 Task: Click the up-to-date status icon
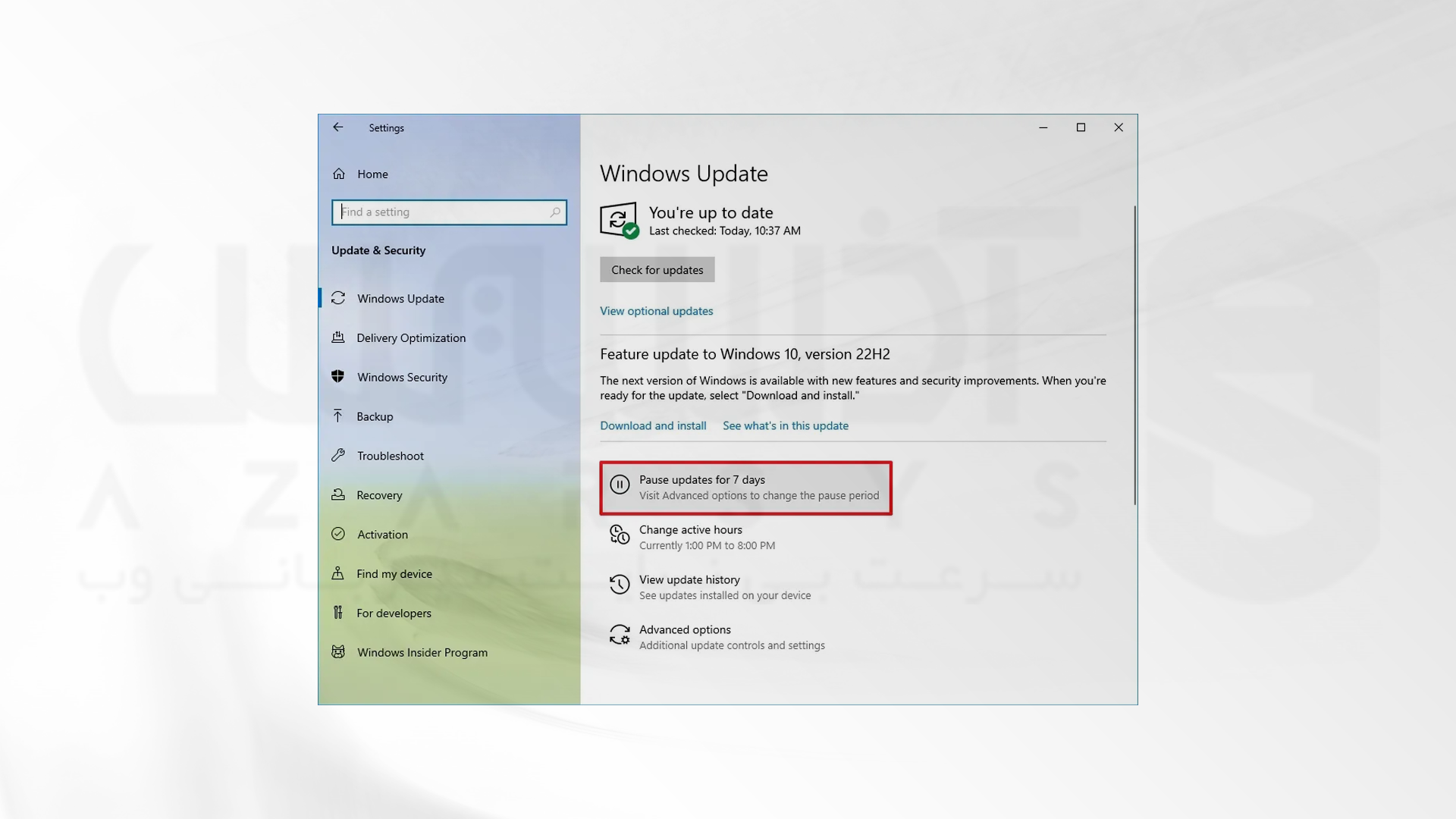pyautogui.click(x=620, y=221)
